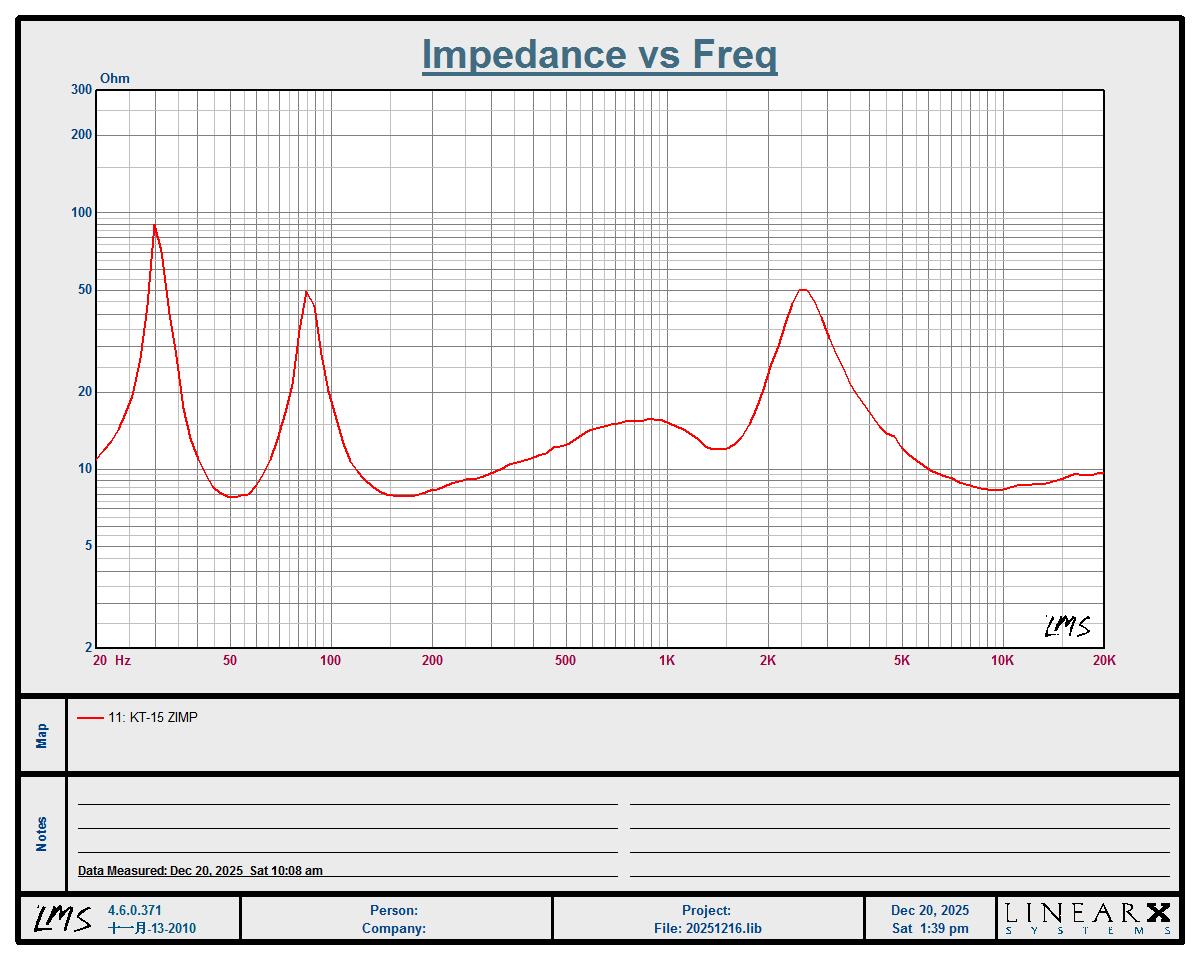Viewport: 1200px width, 960px height.
Task: Click the 'Company:' field in the footer
Action: tap(394, 928)
